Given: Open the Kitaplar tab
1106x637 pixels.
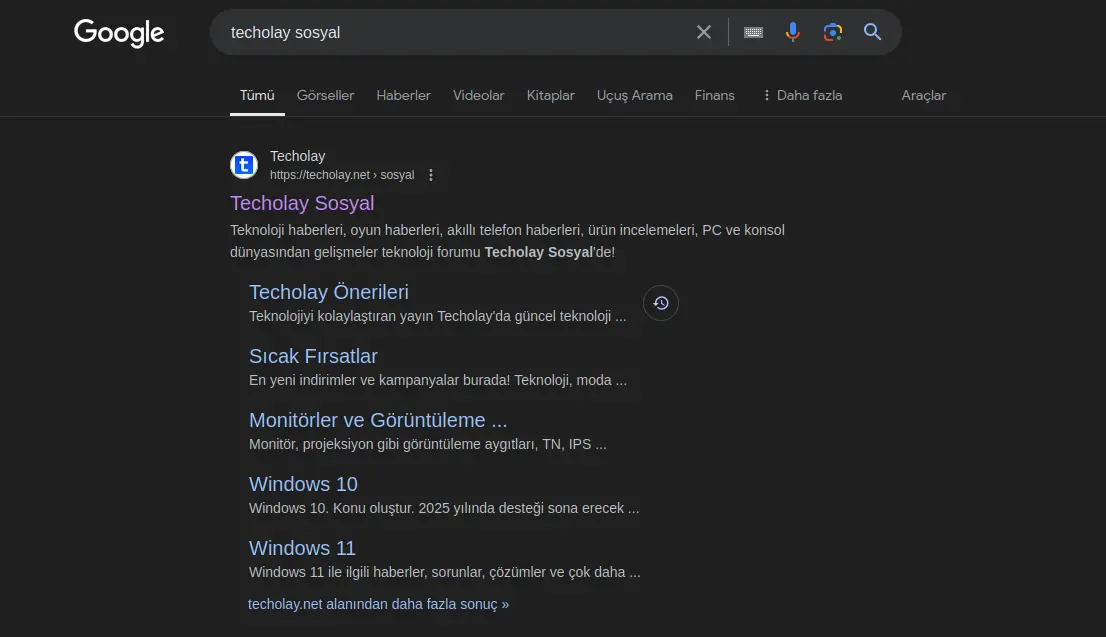Looking at the screenshot, I should [550, 95].
